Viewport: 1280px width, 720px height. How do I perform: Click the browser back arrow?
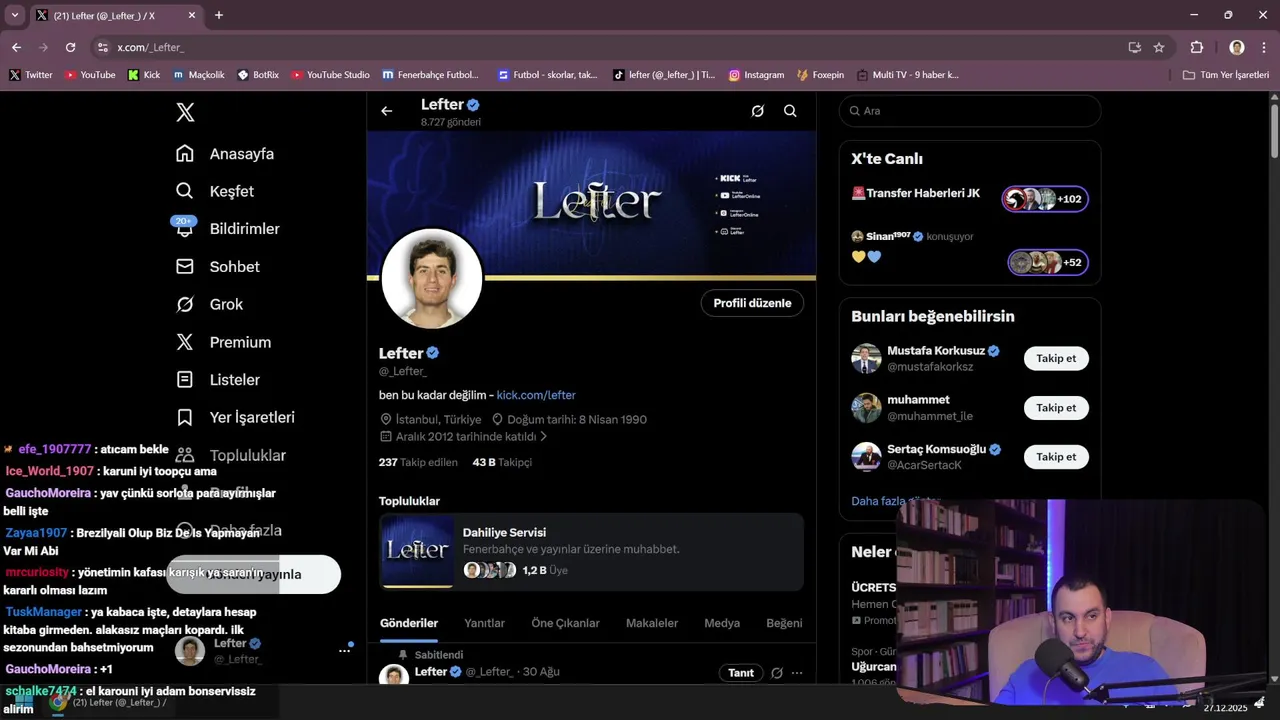click(16, 47)
